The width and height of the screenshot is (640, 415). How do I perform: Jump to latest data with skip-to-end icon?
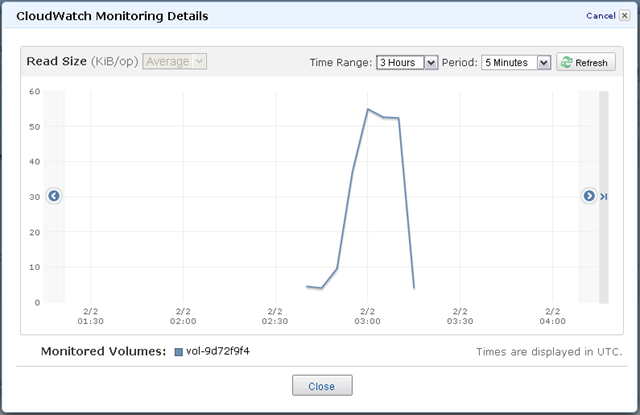(603, 196)
